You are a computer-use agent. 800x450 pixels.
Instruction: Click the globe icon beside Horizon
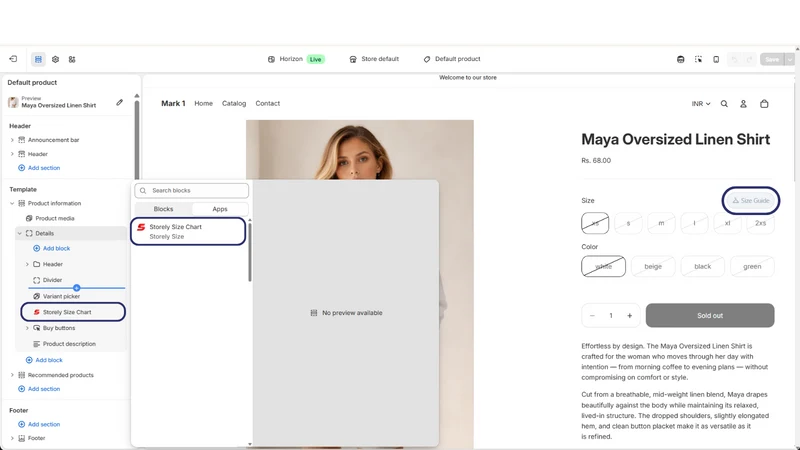271,59
